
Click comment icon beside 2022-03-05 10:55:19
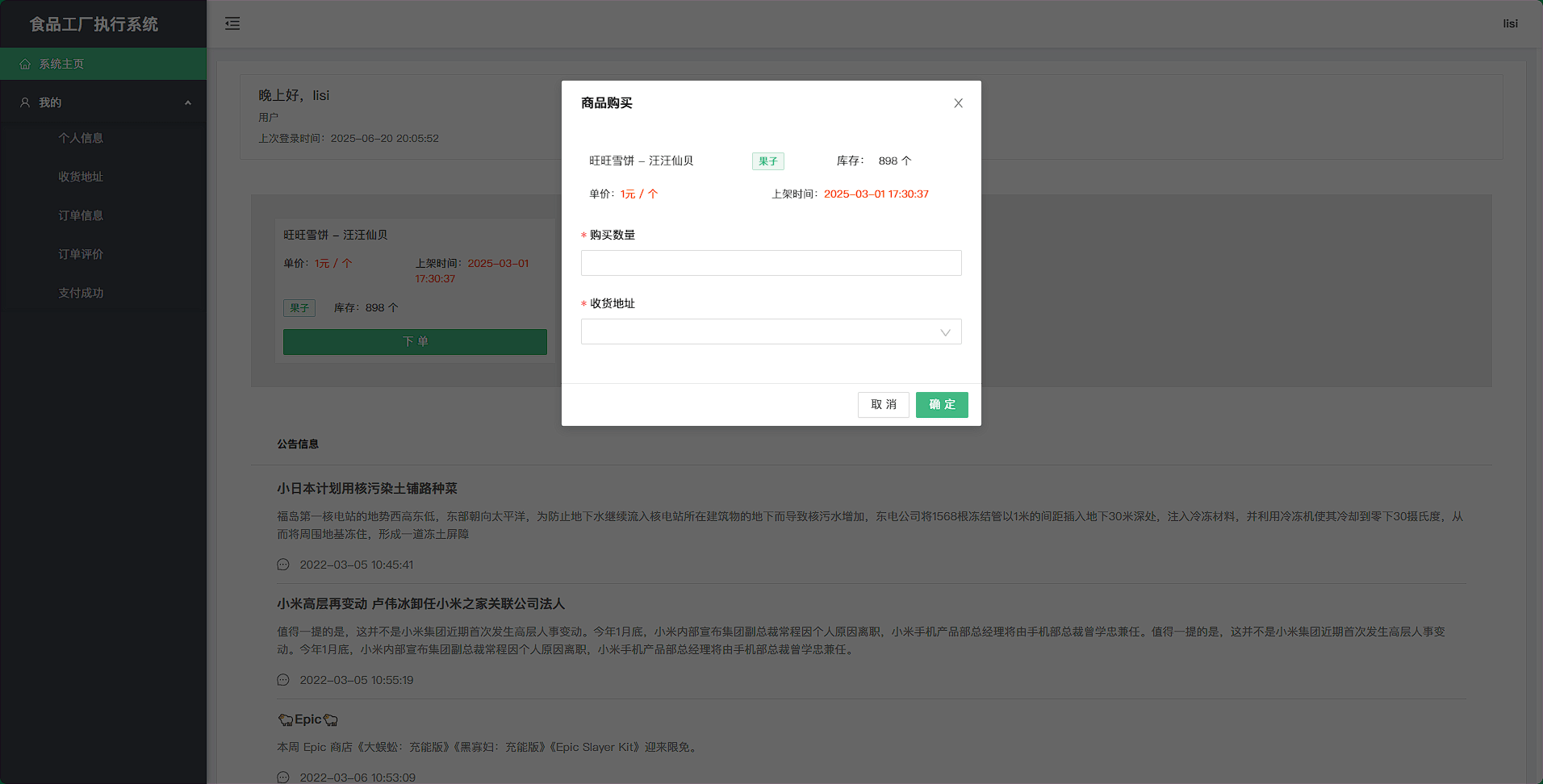tap(283, 680)
